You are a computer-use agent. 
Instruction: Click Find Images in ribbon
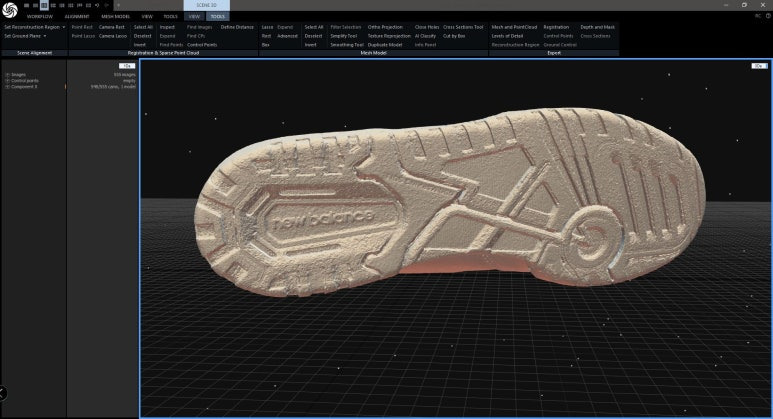(200, 27)
